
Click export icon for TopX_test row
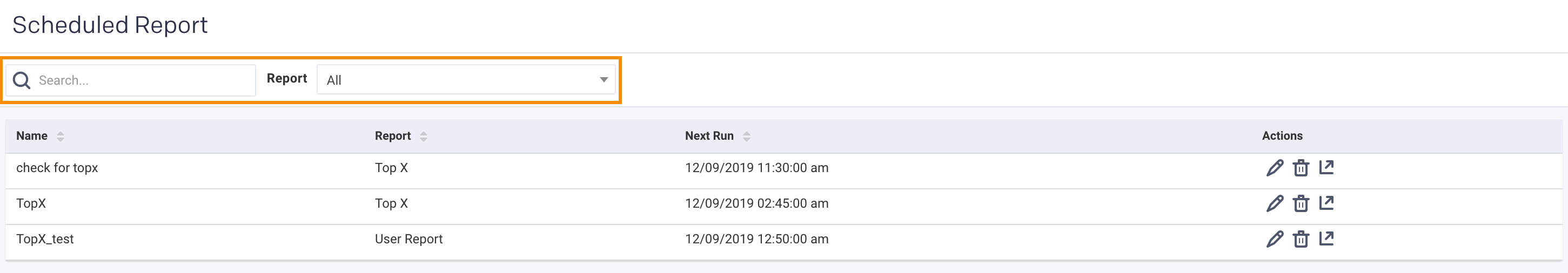(1326, 238)
